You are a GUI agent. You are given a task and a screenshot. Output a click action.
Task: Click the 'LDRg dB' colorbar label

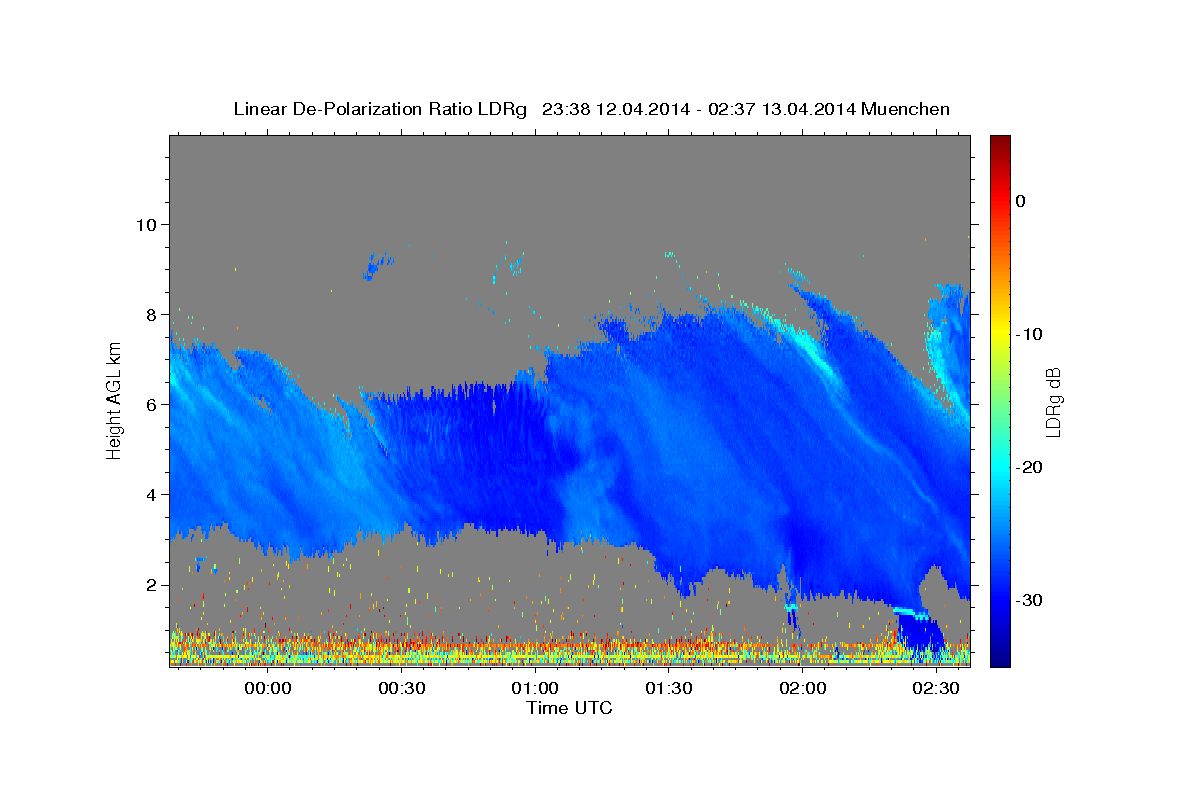1053,402
